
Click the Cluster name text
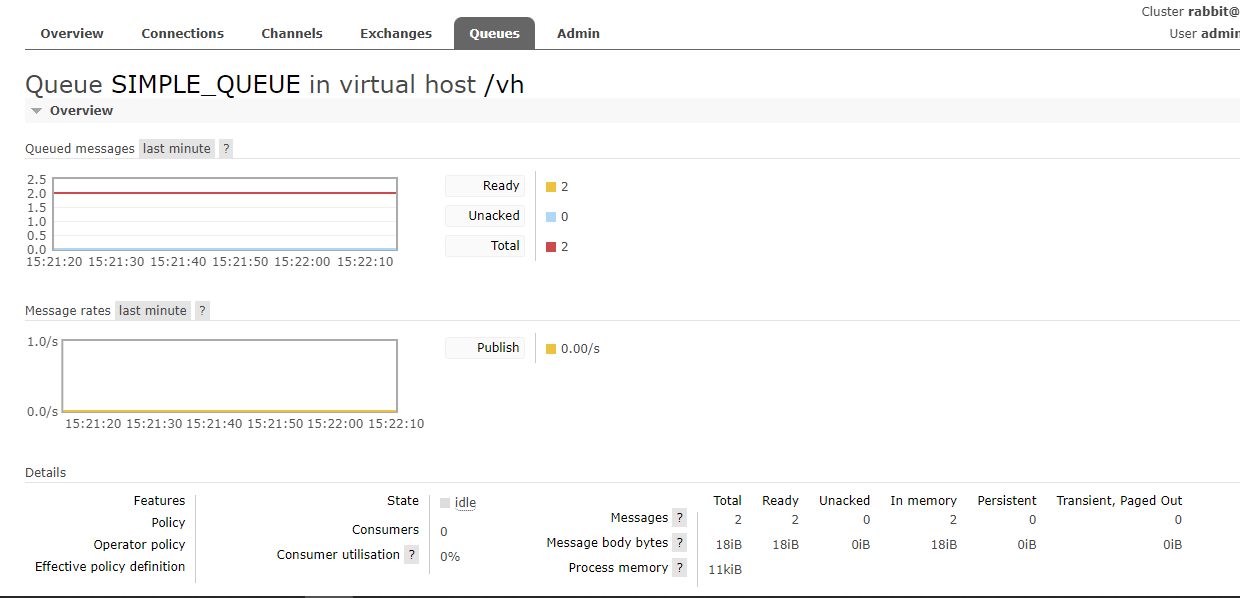[1190, 12]
